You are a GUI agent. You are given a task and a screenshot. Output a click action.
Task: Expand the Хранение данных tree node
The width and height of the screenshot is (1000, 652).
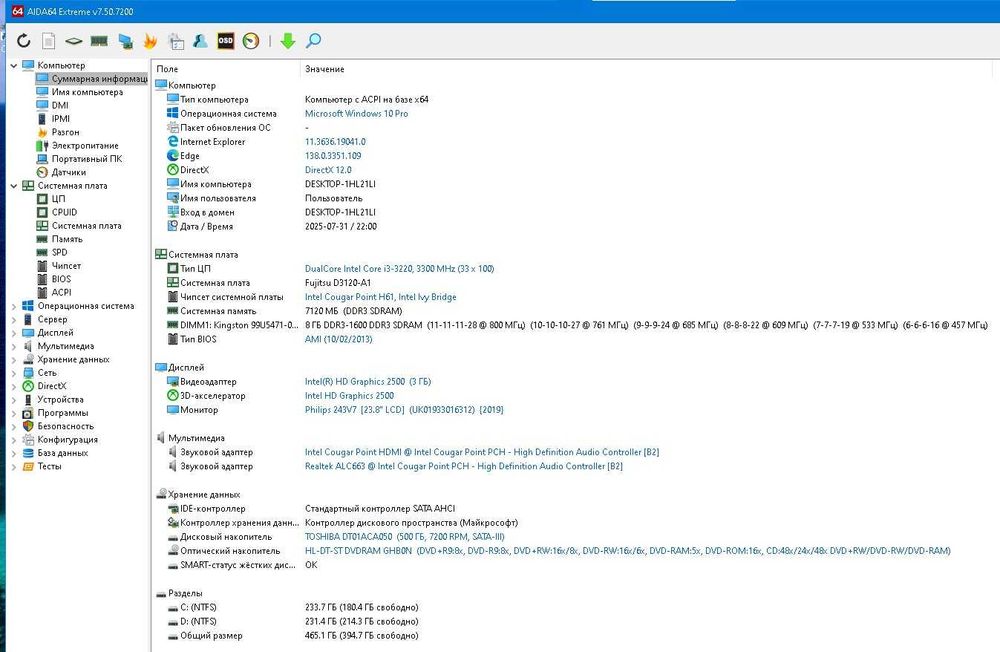(13, 360)
